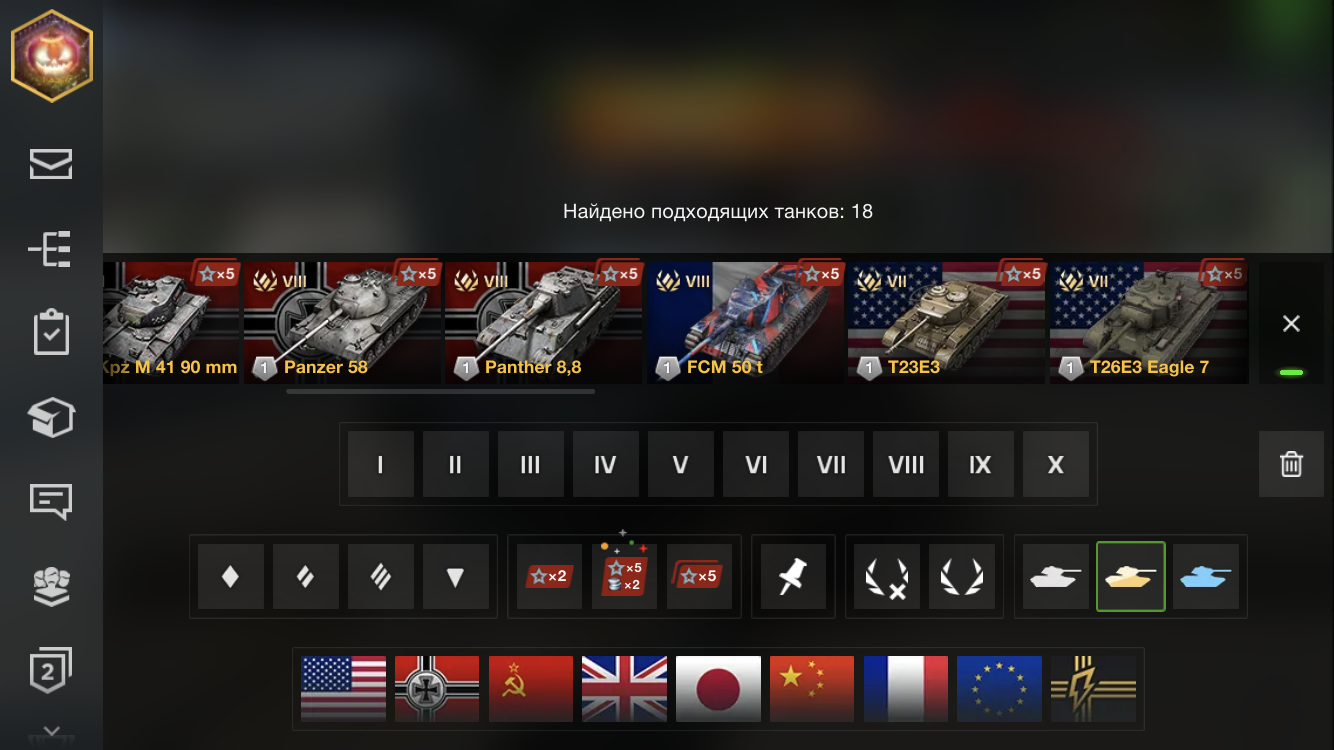Toggle the downward triangle tank class filter
Screen dimensions: 1334x750
(x=456, y=577)
